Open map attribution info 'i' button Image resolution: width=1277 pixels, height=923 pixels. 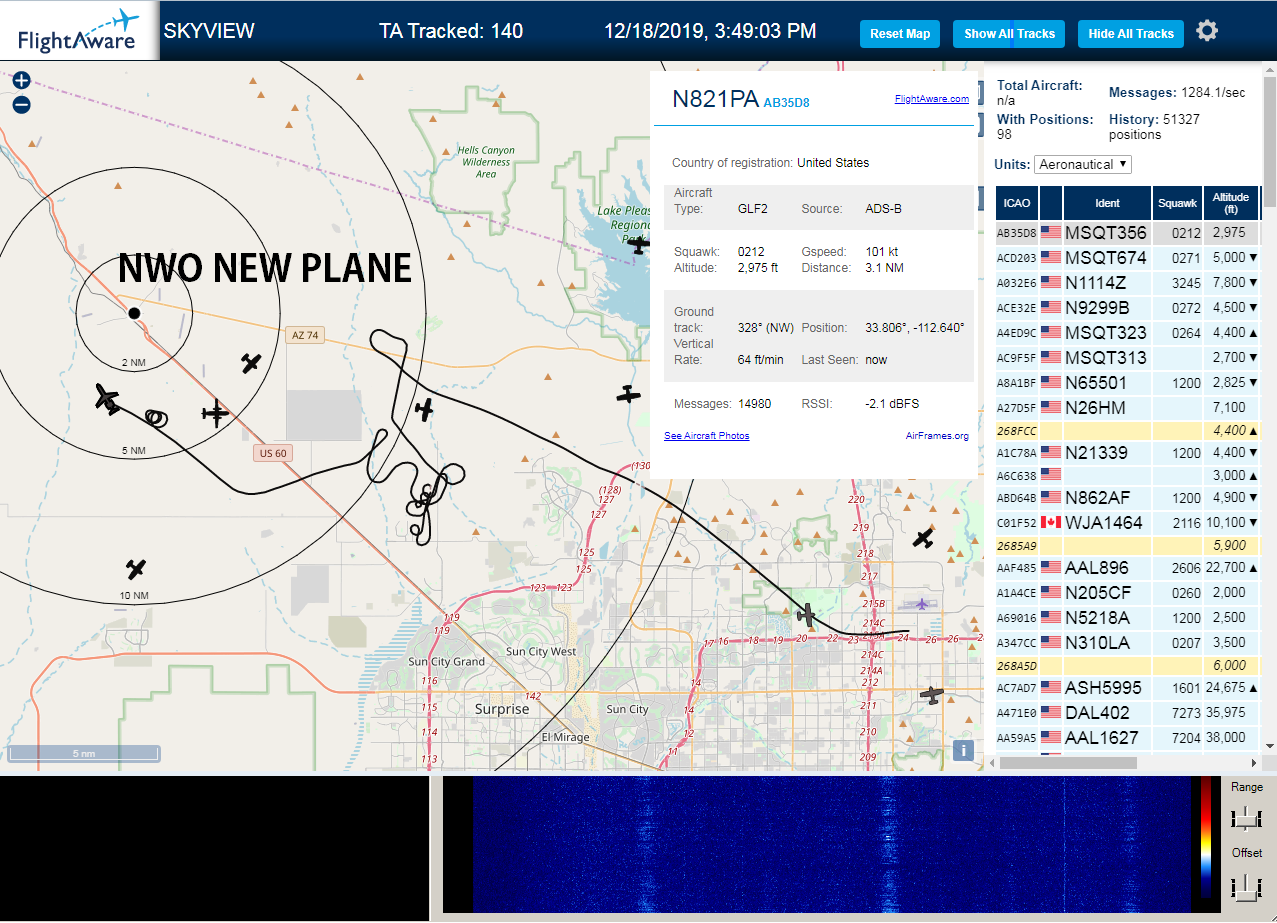[963, 749]
